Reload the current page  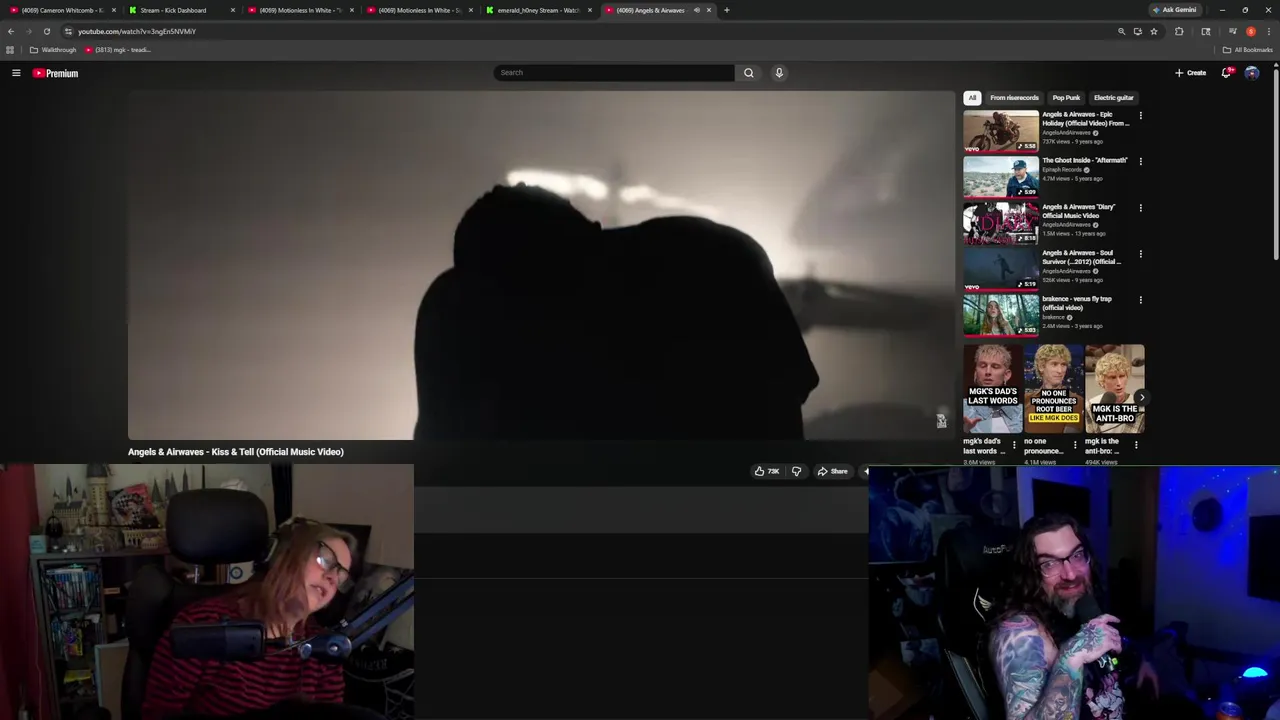click(46, 31)
